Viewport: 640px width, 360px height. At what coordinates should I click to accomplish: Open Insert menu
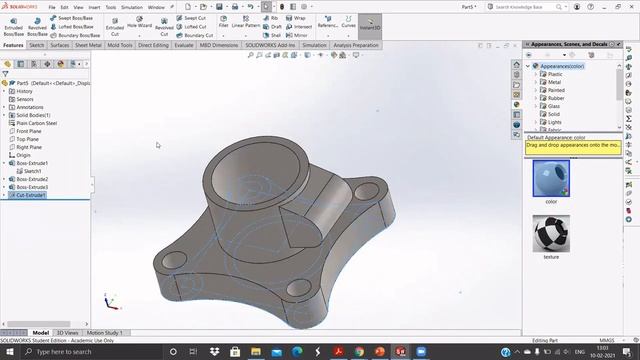coord(94,7)
